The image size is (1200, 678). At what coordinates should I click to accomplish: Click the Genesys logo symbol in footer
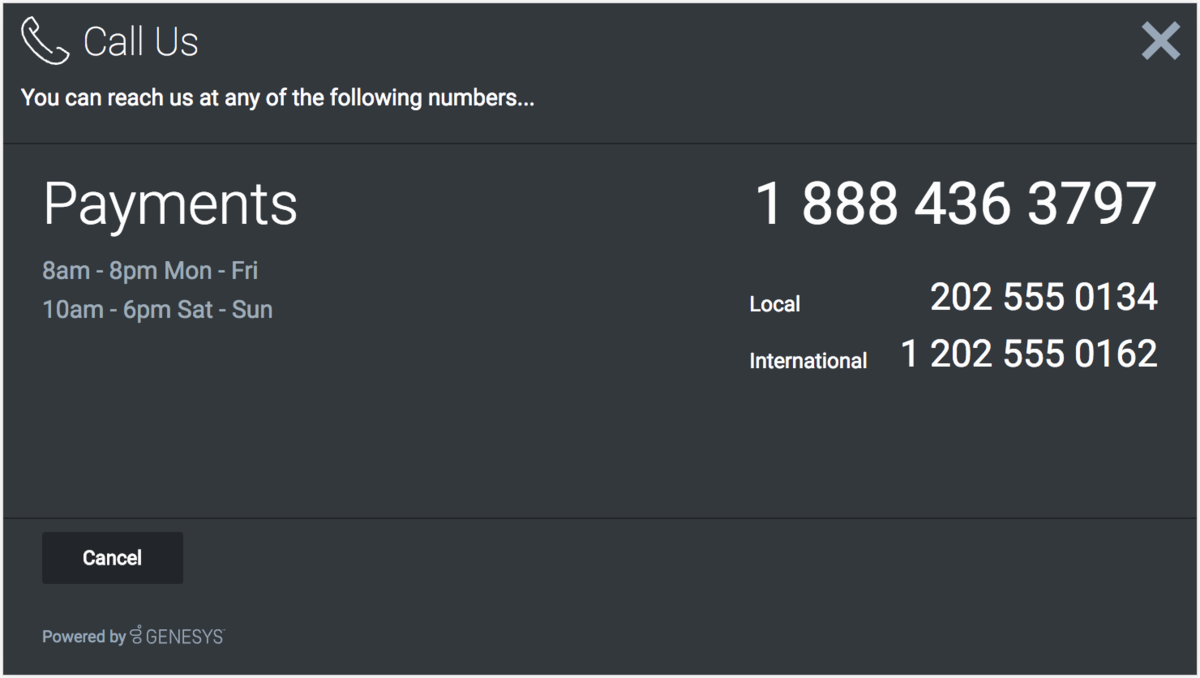tap(136, 636)
